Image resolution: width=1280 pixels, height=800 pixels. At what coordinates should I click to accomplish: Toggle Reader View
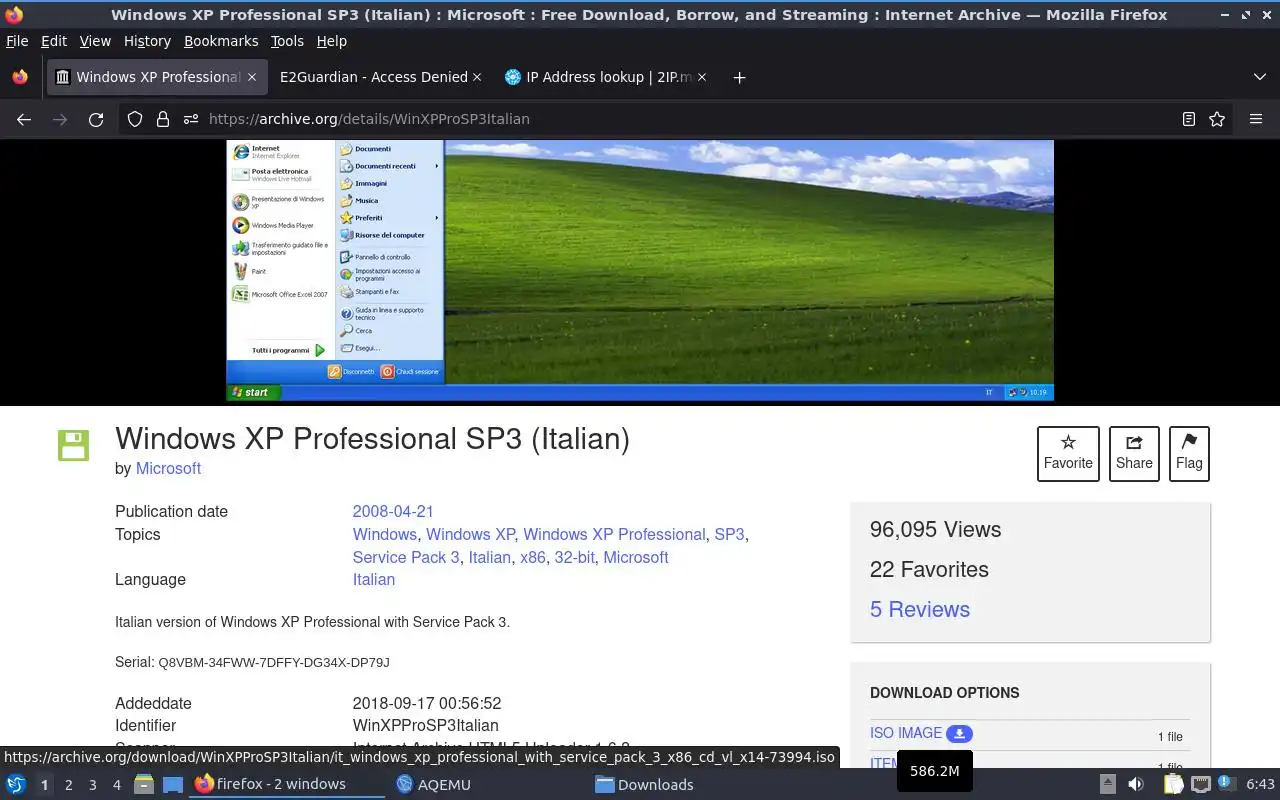(1188, 119)
